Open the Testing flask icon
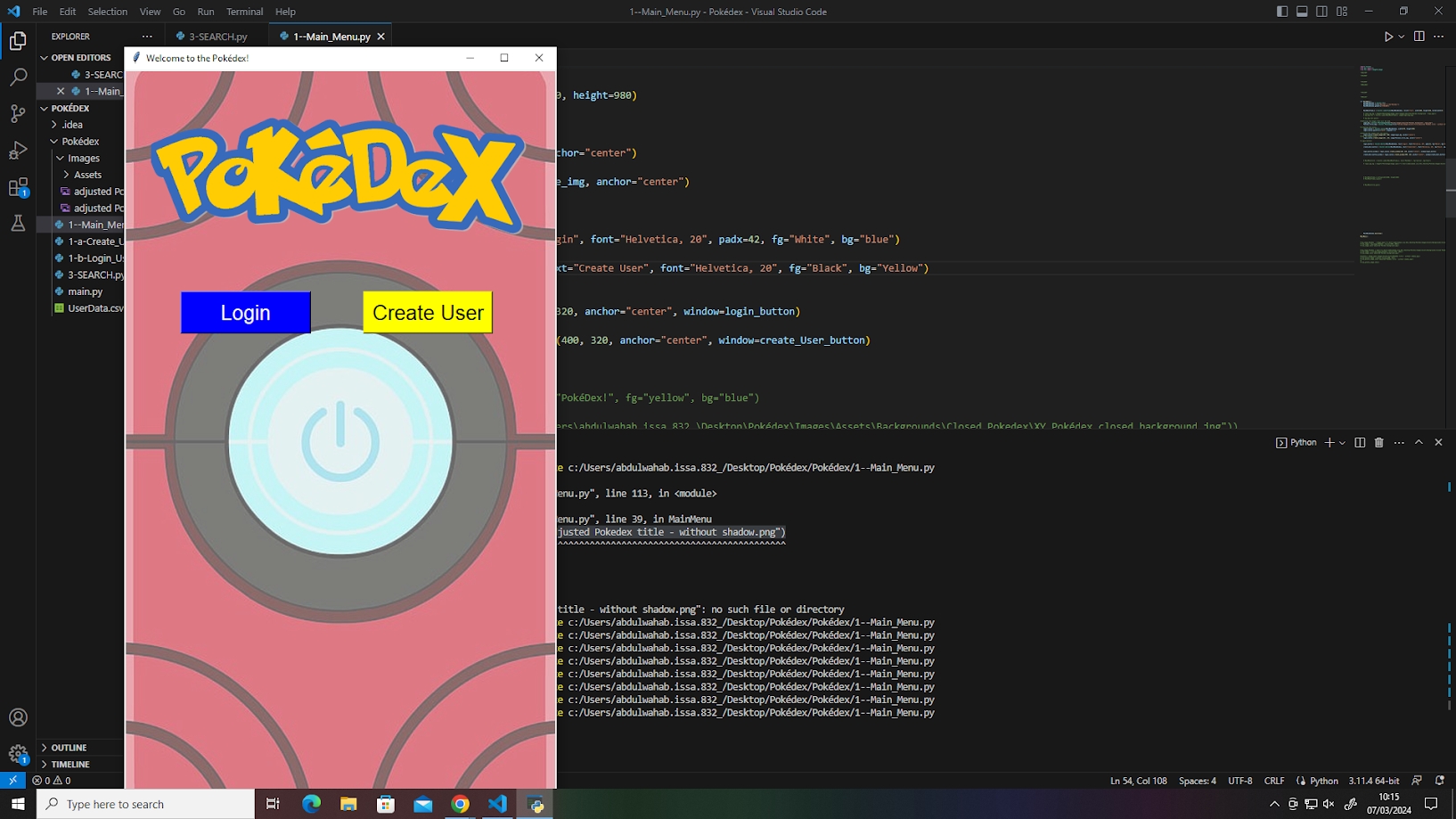1456x819 pixels. point(18,224)
